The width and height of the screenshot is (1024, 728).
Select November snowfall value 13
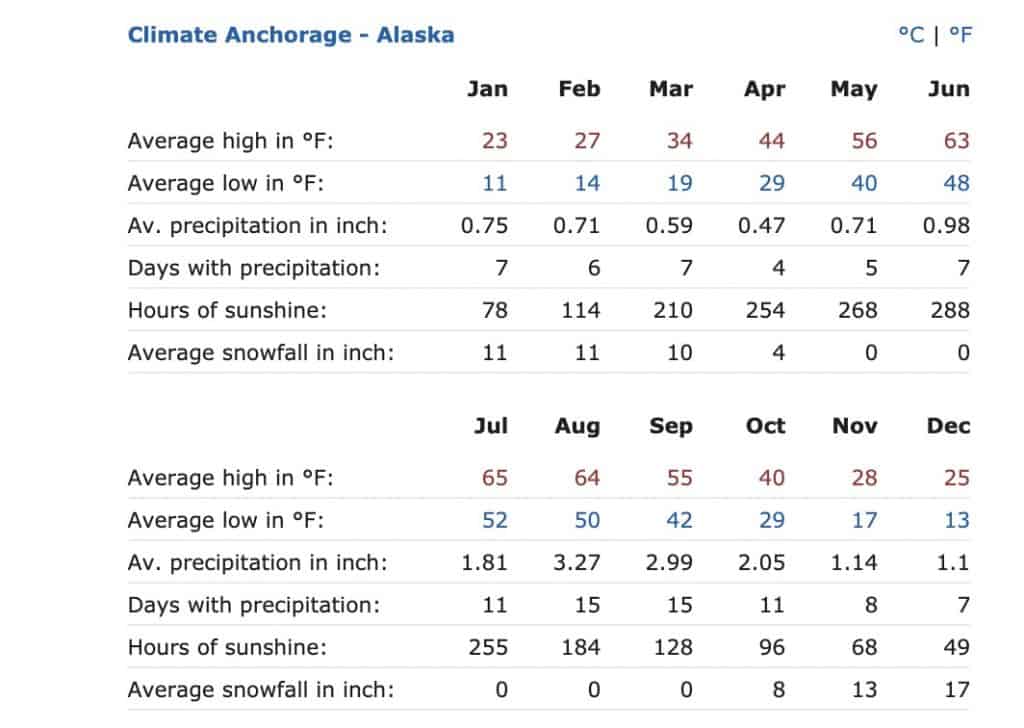[x=864, y=689]
